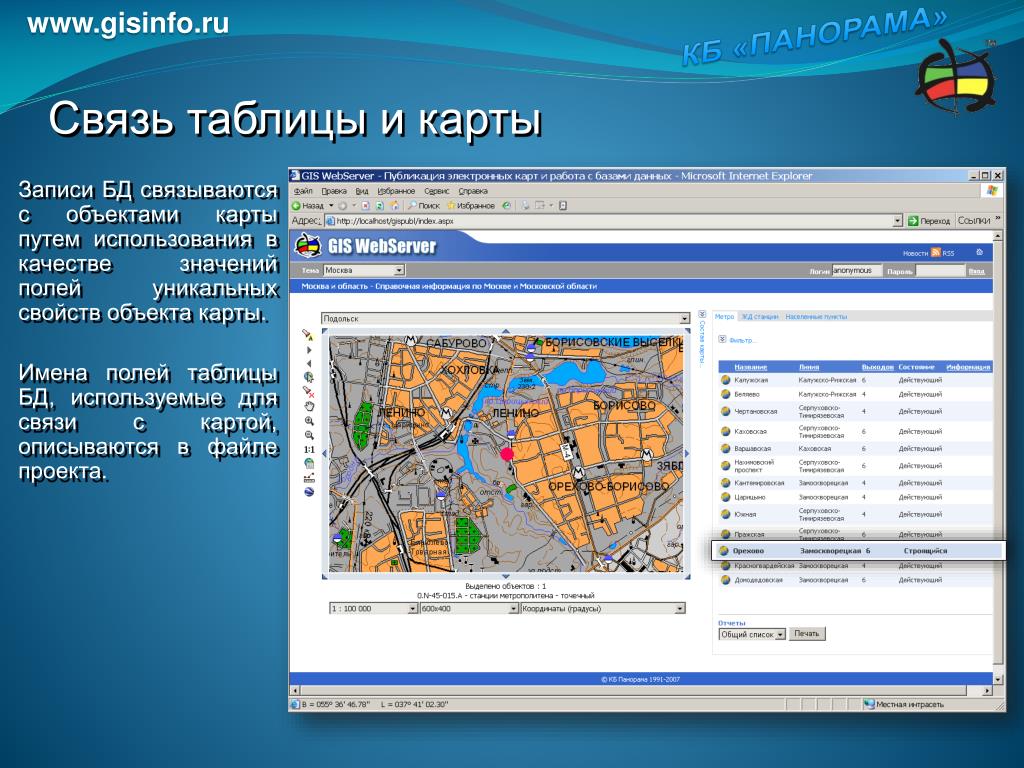The width and height of the screenshot is (1024, 768).
Task: Select the highlight-object flashlight tool
Action: pos(308,335)
